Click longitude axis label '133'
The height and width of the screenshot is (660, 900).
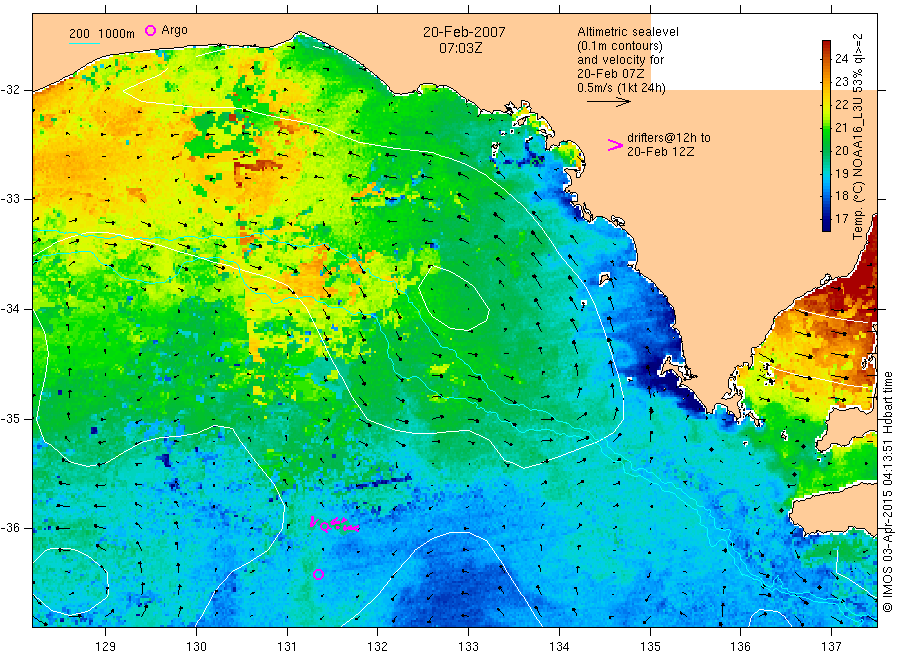468,647
